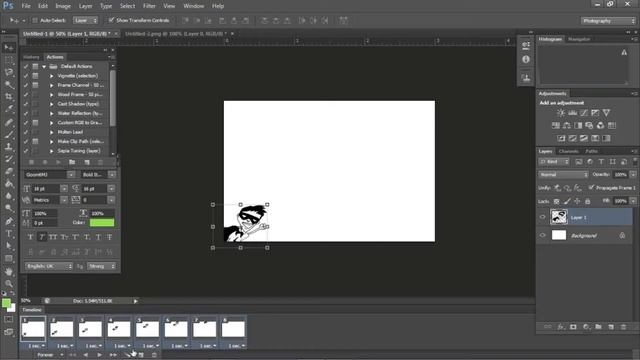This screenshot has height=360, width=640.
Task: Select the Magic Wand tool
Action: [9, 84]
